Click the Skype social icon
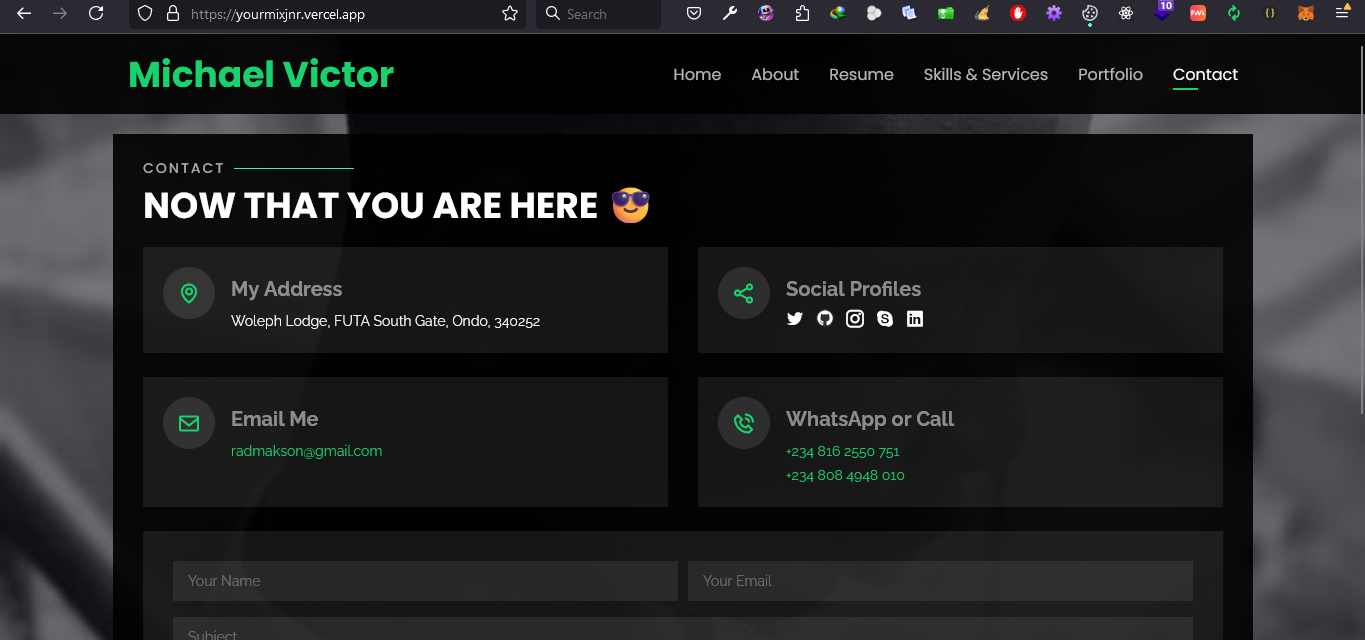 coord(885,319)
